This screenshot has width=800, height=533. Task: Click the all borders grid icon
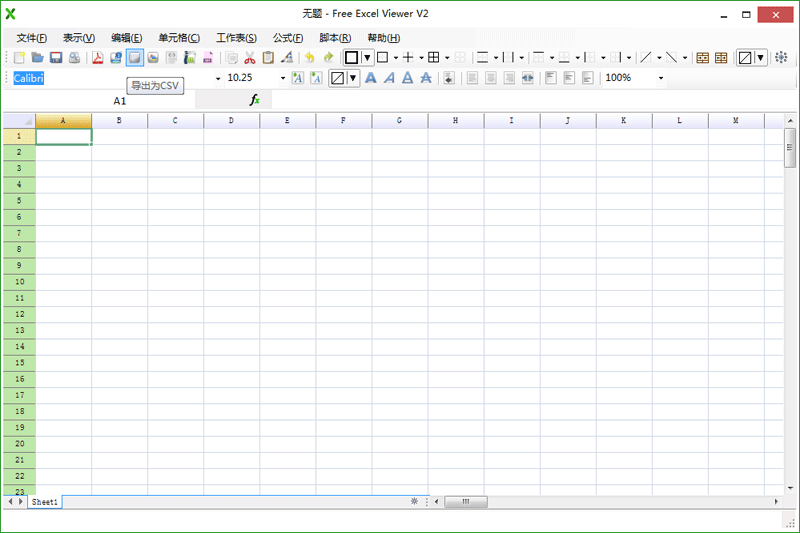click(434, 58)
